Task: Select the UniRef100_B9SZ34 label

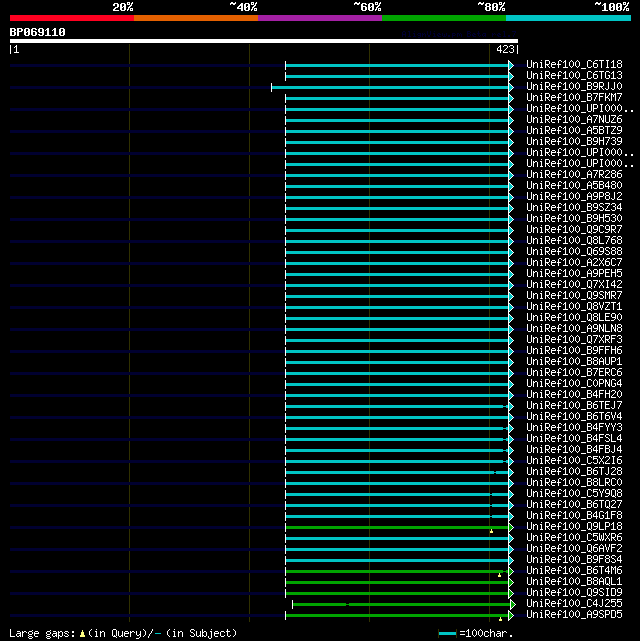Action: point(574,207)
